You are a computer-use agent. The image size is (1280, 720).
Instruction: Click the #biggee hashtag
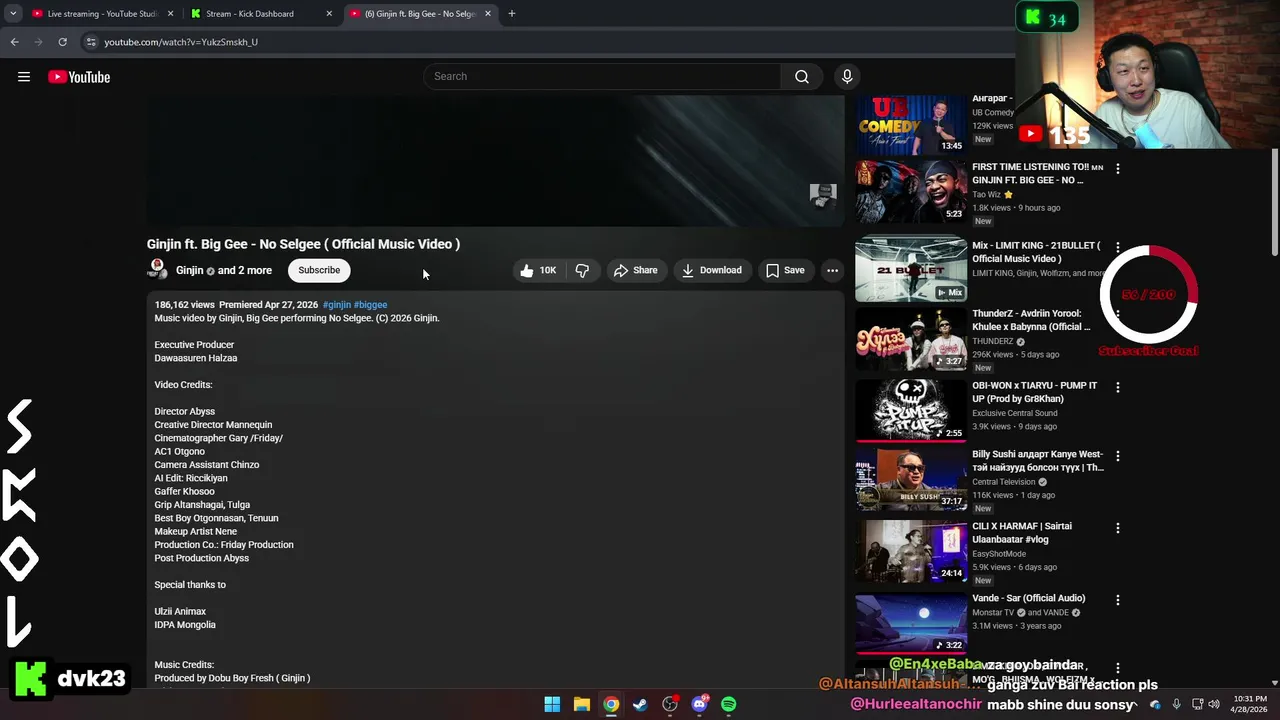(x=370, y=305)
